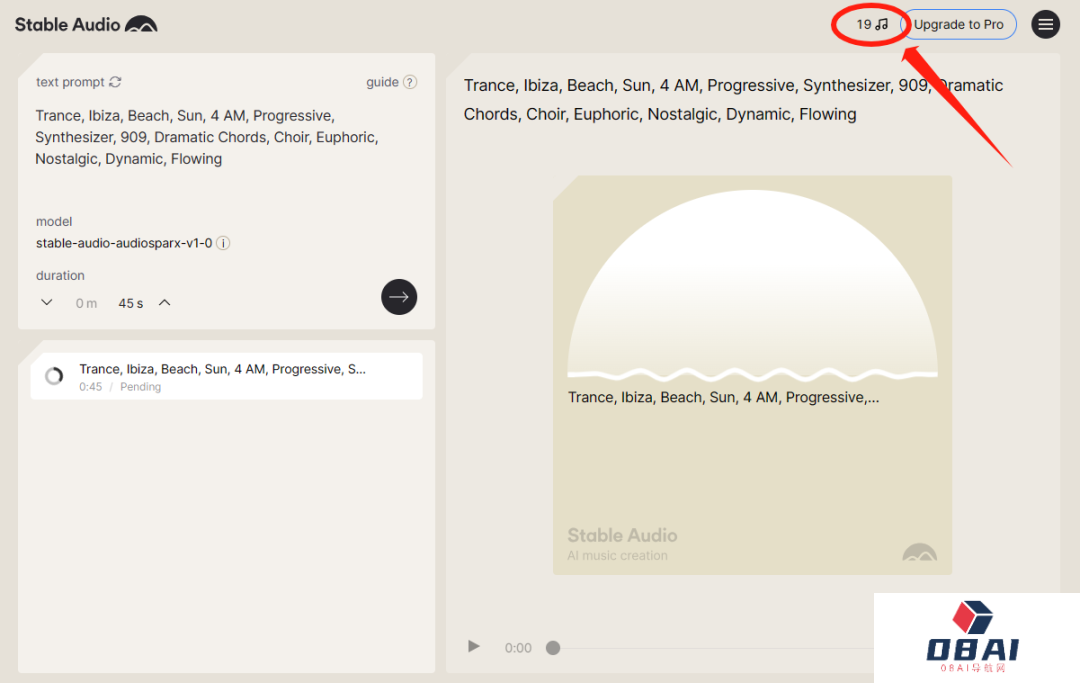Image resolution: width=1080 pixels, height=683 pixels.
Task: Open the guide question mark icon
Action: tap(410, 82)
